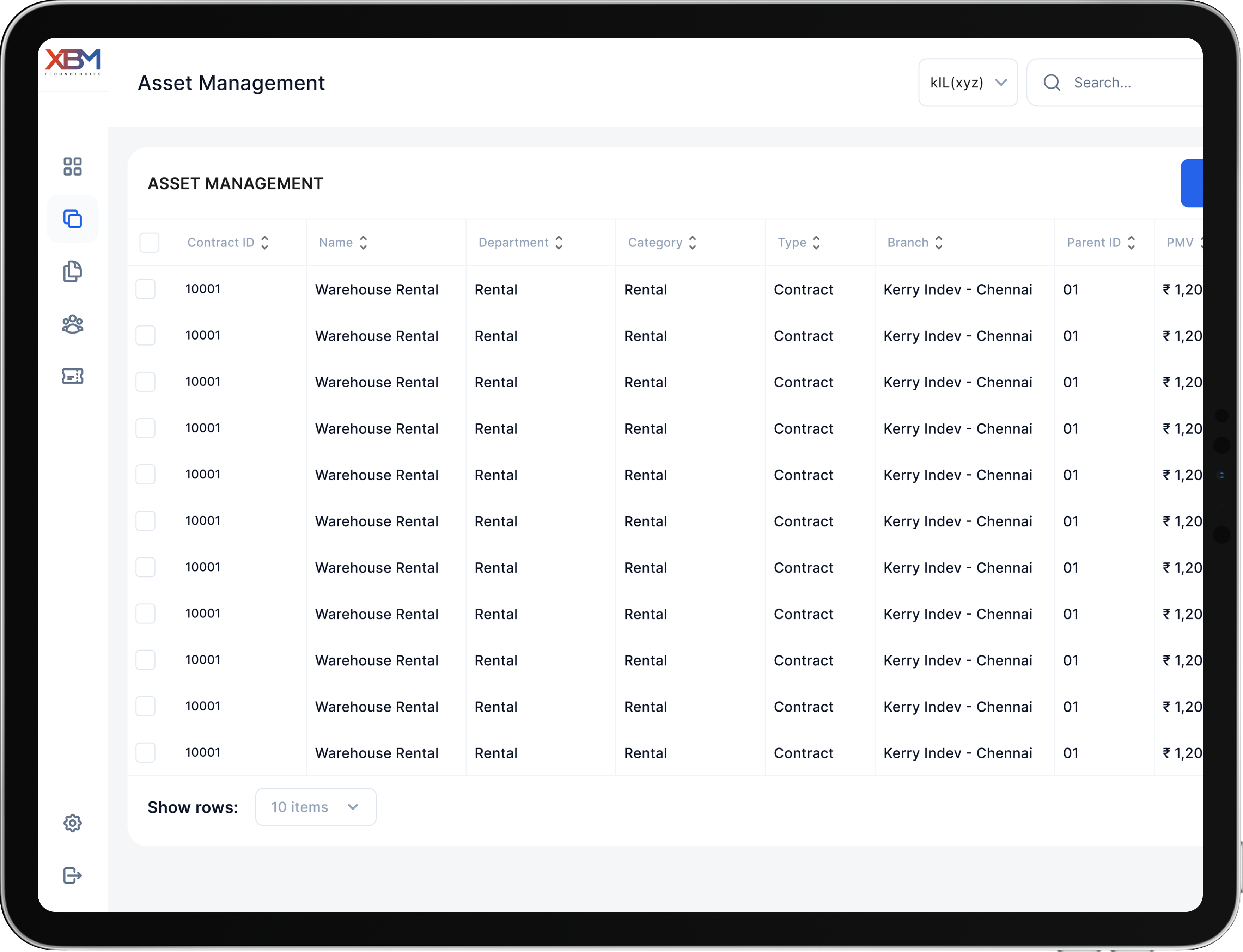Expand the Show rows 10 items dropdown

(316, 807)
